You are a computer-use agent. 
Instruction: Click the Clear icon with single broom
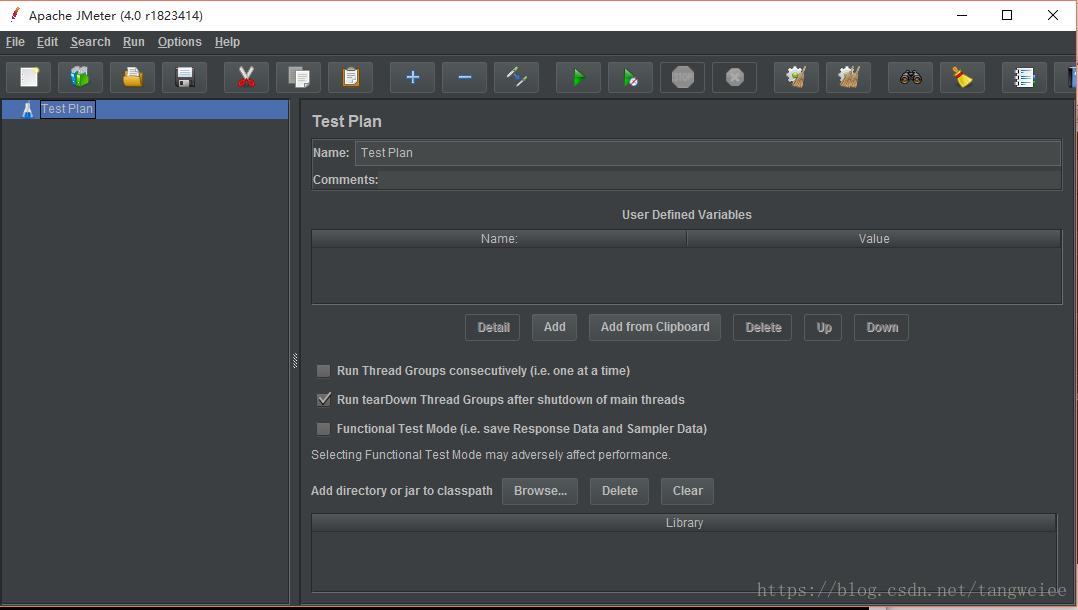796,77
